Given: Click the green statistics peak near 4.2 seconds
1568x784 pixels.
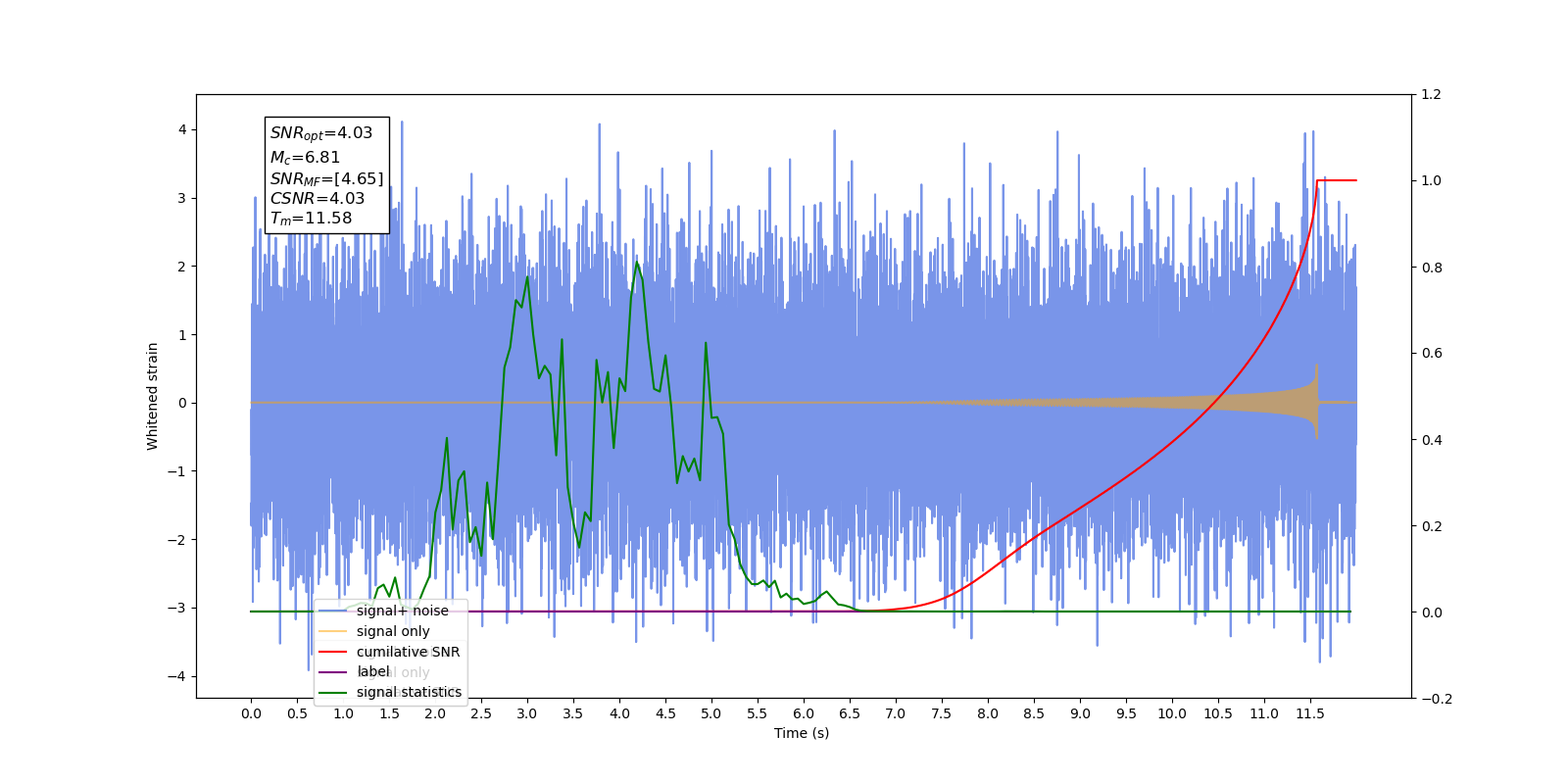Looking at the screenshot, I should 637,263.
